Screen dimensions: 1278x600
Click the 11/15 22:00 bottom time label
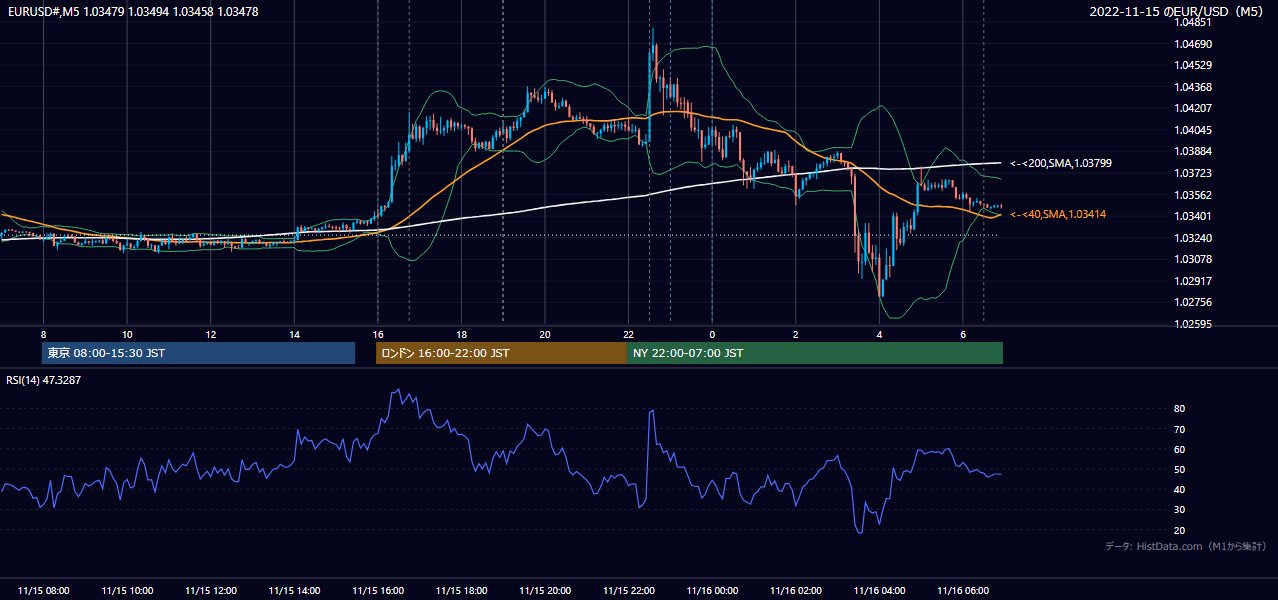pyautogui.click(x=629, y=590)
